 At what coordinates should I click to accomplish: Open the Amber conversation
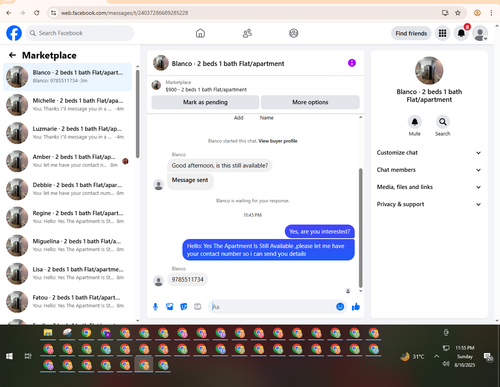click(67, 161)
